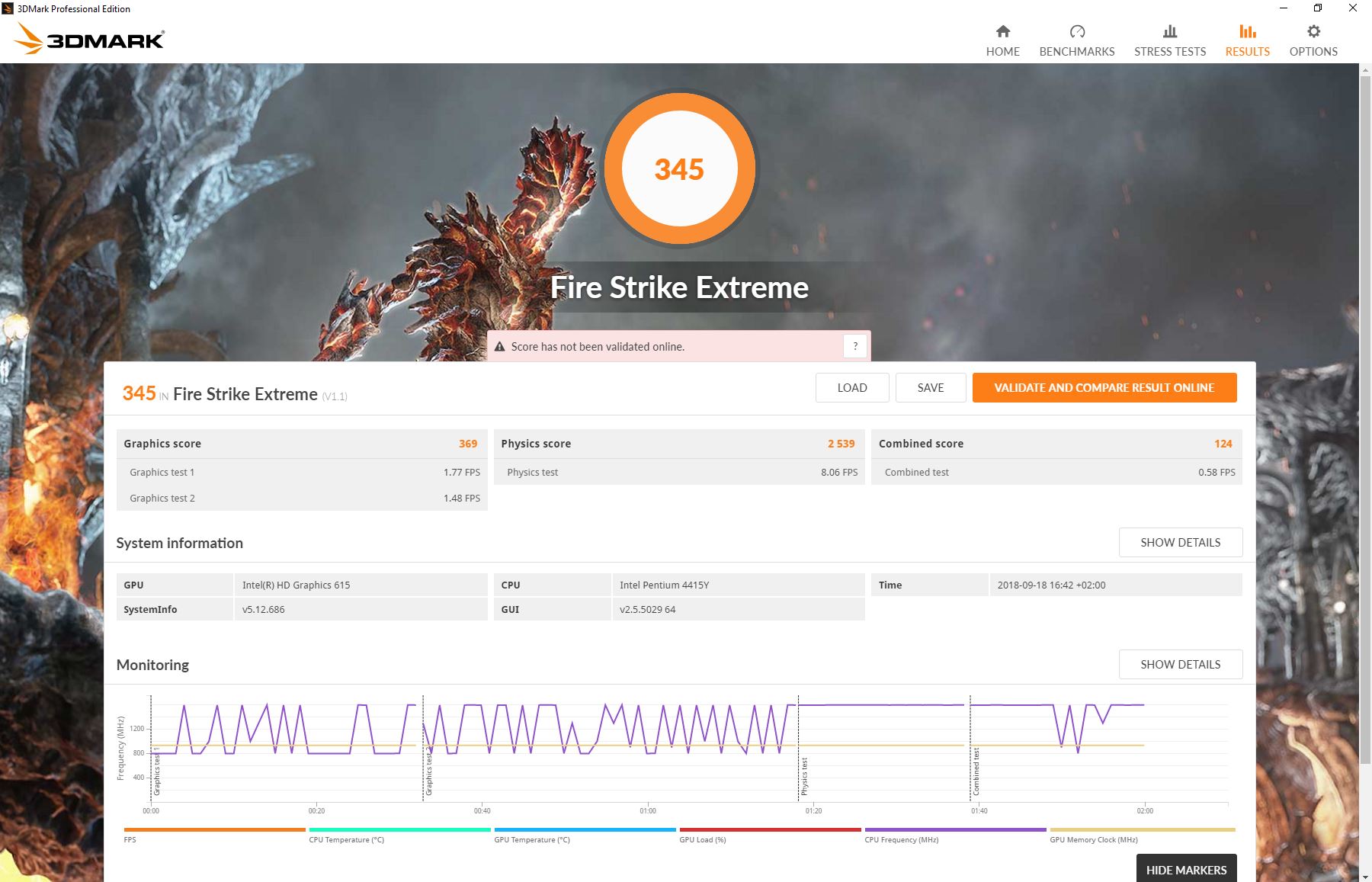Viewport: 1372px width, 882px height.
Task: Click the Graphics test 1 timeline marker
Action: coord(157,771)
